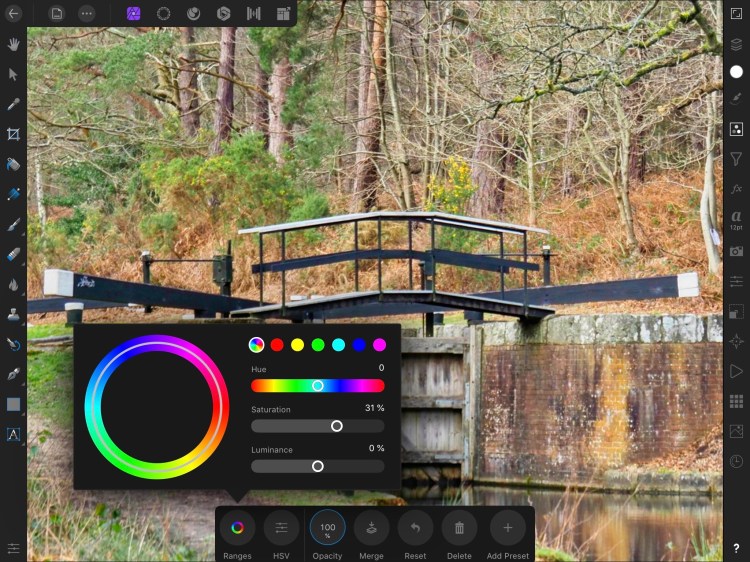Expand the left toolbar options toggle

[13, 548]
